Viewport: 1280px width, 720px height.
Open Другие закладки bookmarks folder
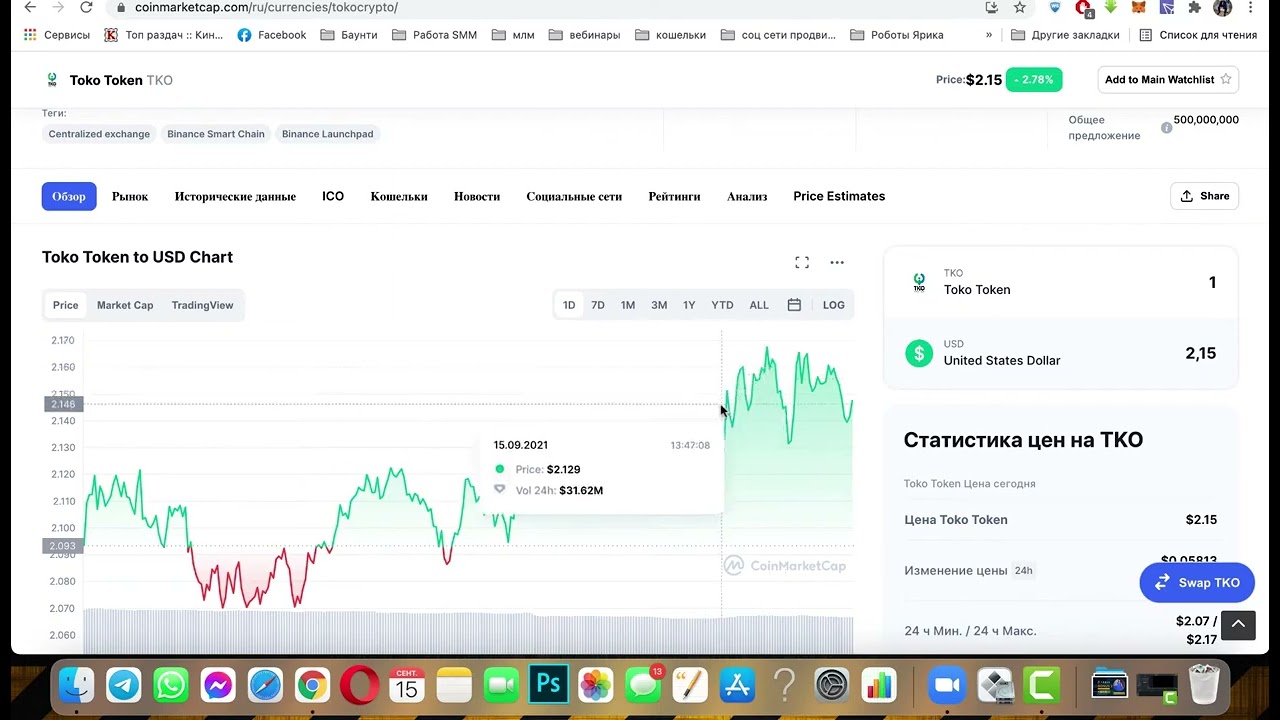click(1065, 35)
